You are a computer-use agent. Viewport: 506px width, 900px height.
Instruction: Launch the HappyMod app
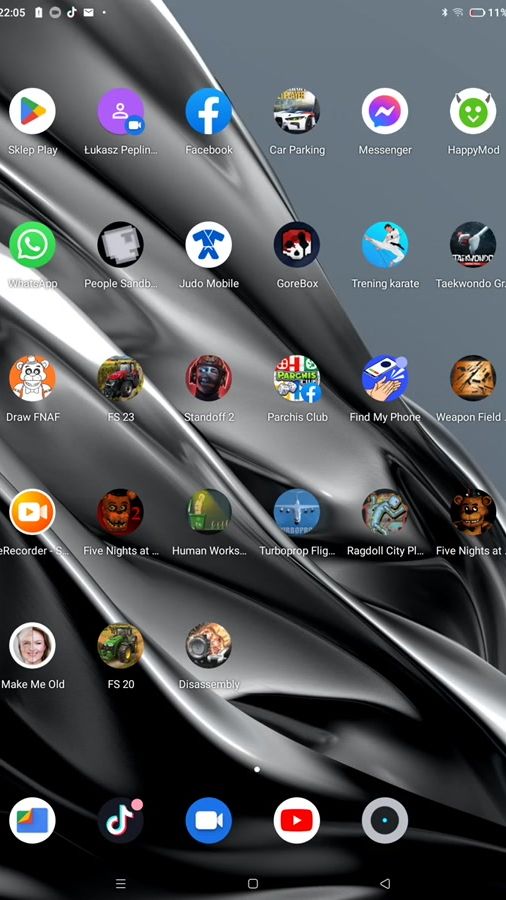coord(473,111)
